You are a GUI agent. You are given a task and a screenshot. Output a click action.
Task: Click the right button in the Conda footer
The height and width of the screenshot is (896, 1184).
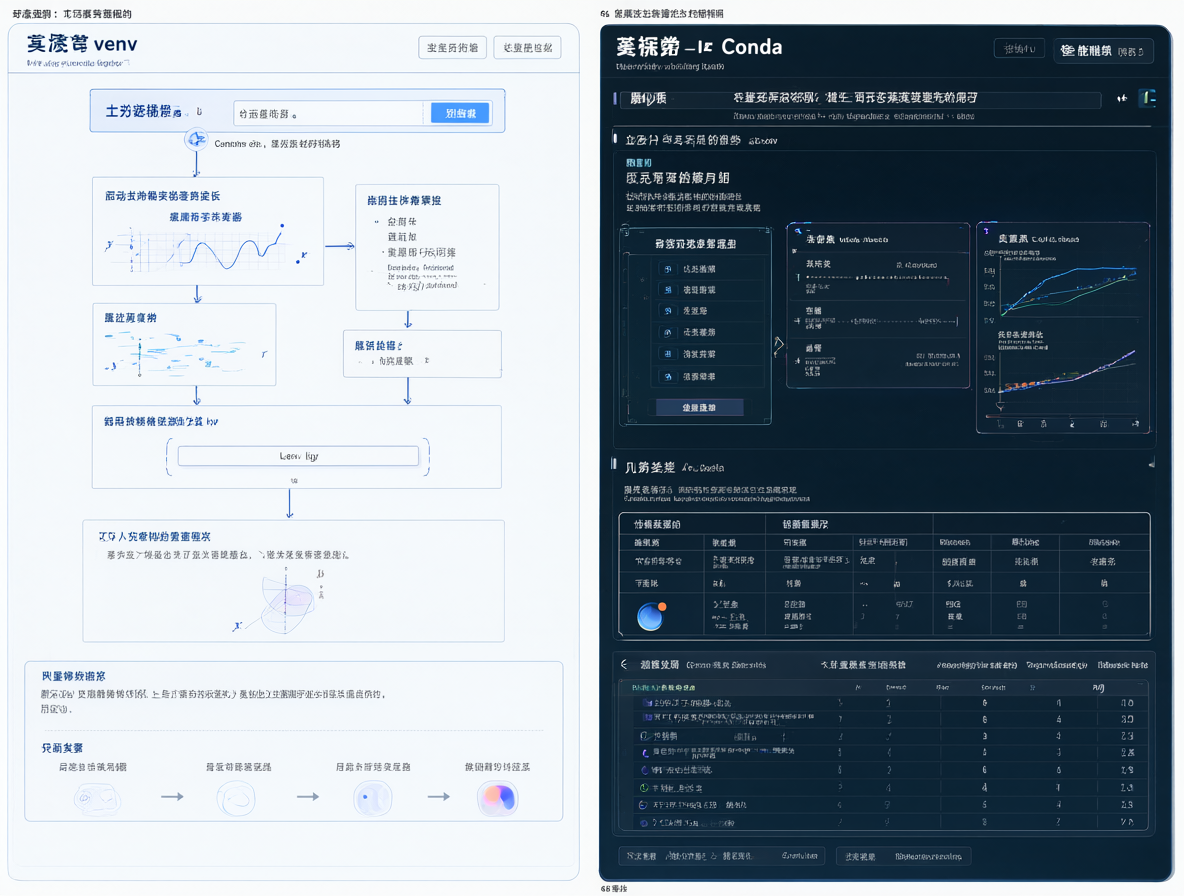tap(903, 856)
